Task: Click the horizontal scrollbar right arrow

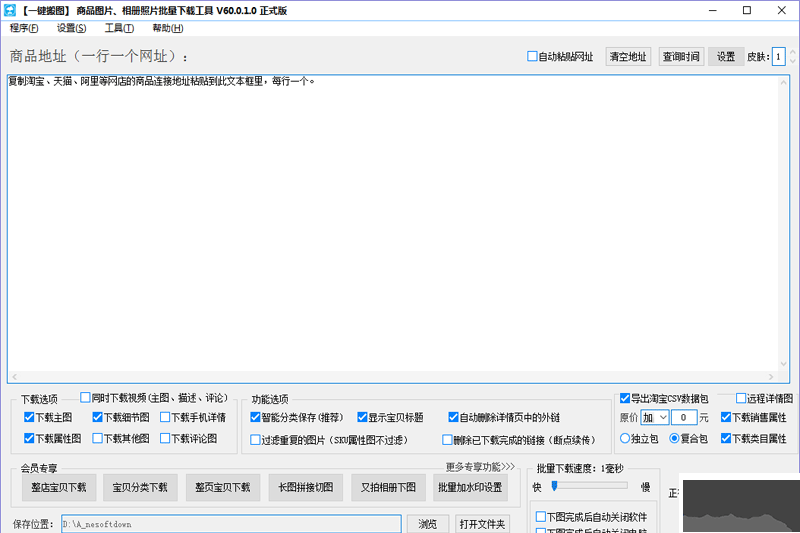Action: [x=771, y=377]
